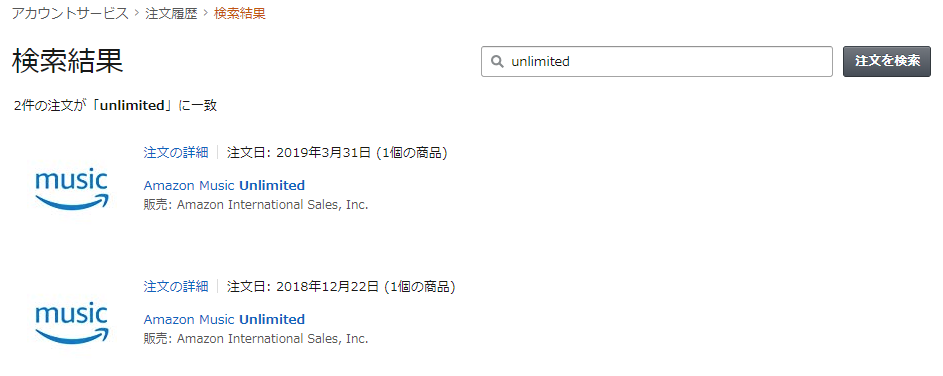The height and width of the screenshot is (376, 943).
Task: Go to アカウントサービス breadcrumb
Action: click(70, 13)
